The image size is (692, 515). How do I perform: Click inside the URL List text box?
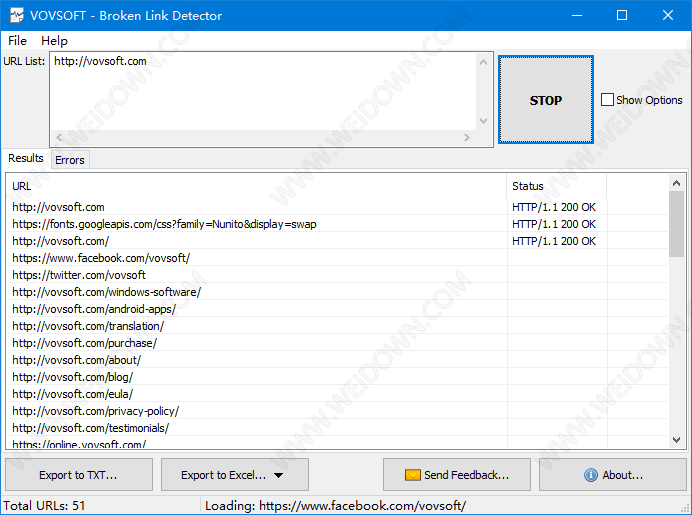point(263,91)
